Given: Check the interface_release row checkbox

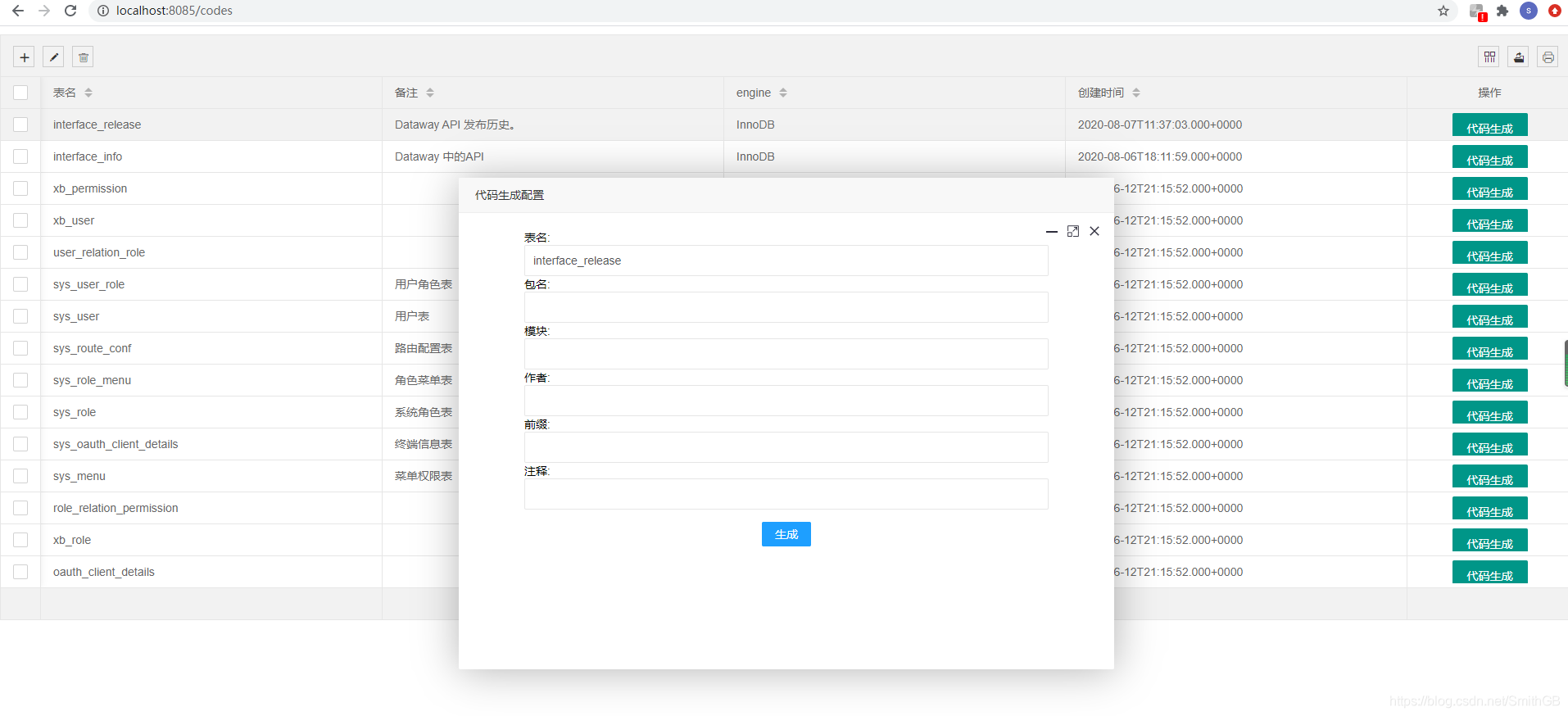Looking at the screenshot, I should [x=20, y=125].
